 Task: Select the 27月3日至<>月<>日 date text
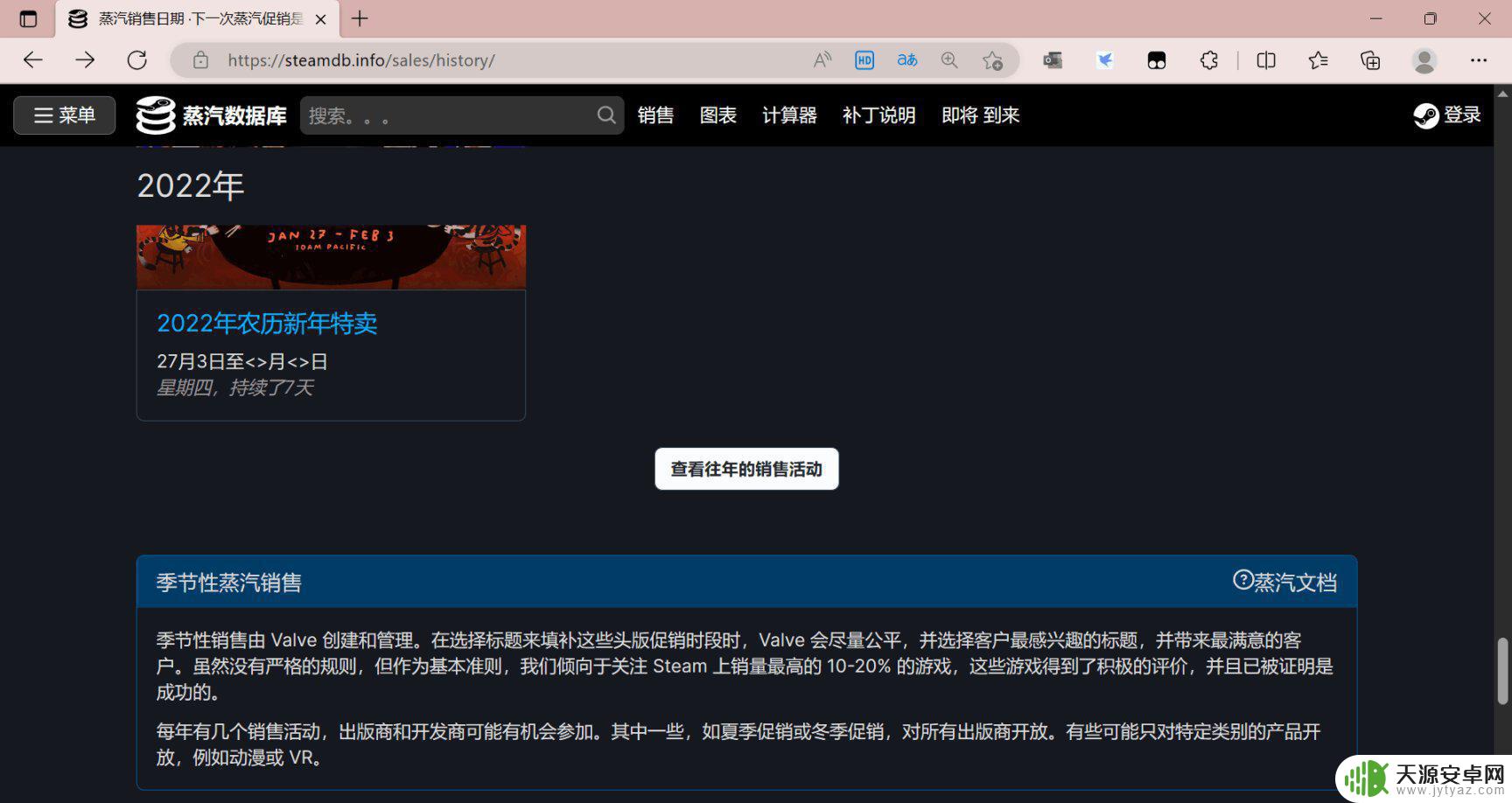[x=242, y=361]
